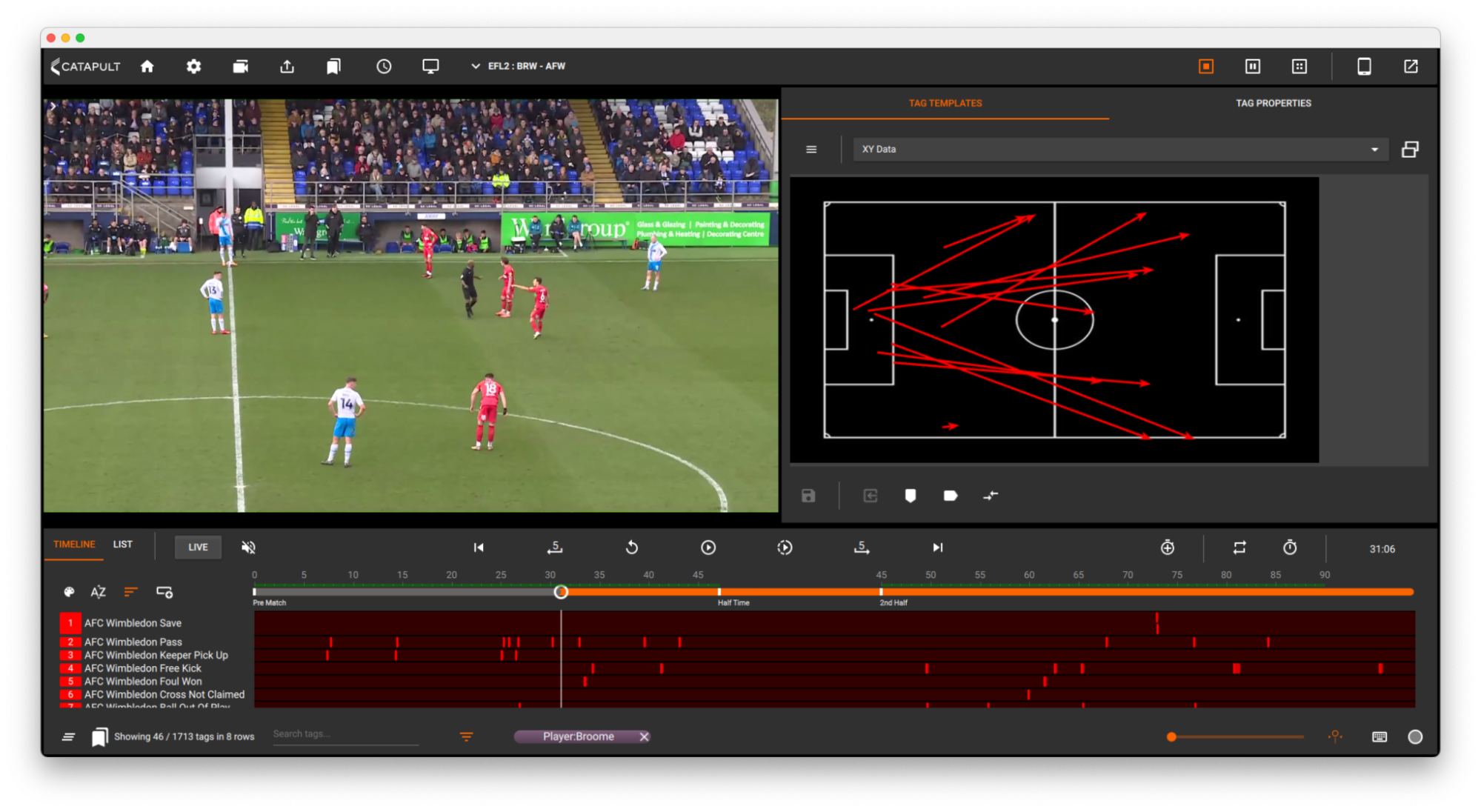1481x812 pixels.
Task: Switch to TAG PROPERTIES tab
Action: 1273,103
